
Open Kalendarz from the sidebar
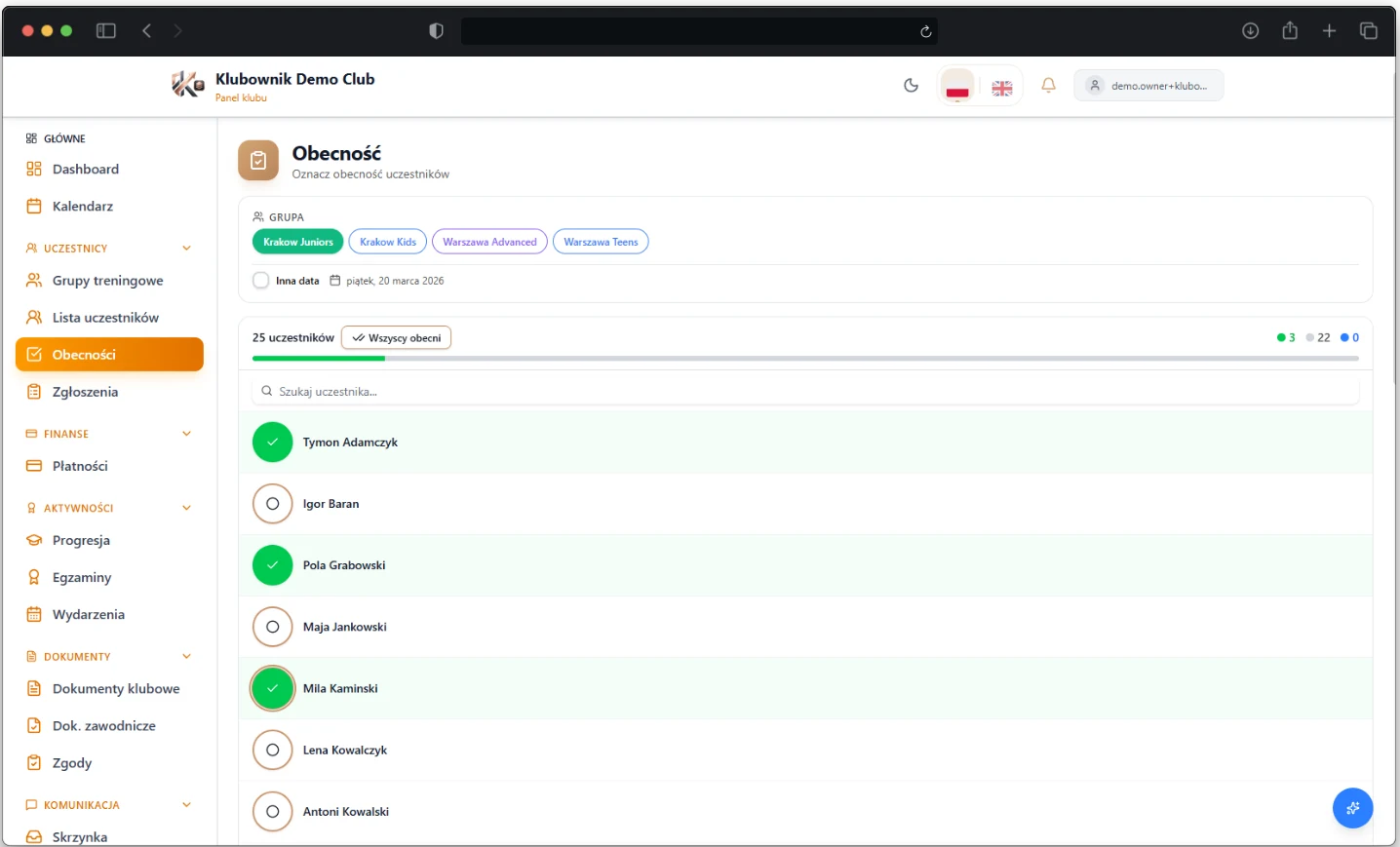tap(83, 207)
